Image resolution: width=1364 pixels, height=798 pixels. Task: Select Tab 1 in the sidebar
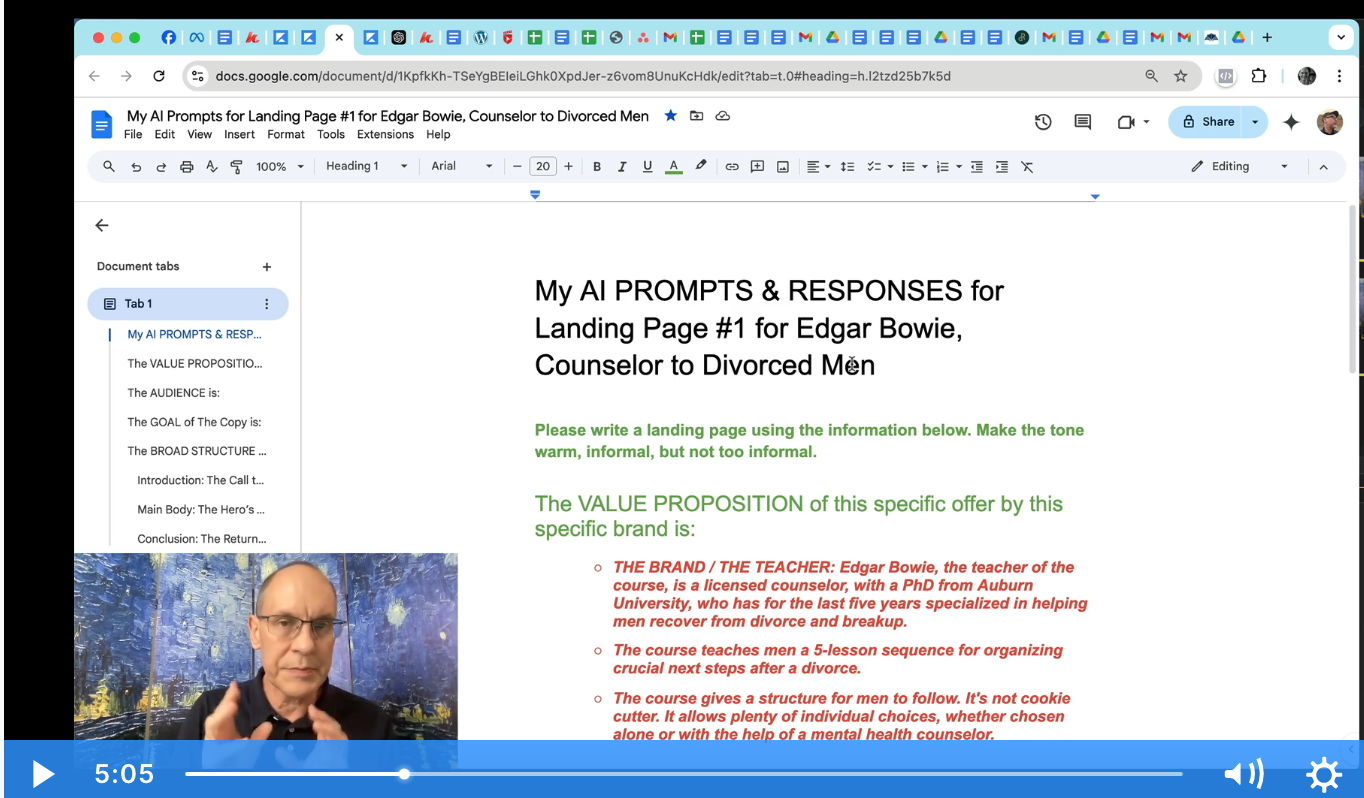tap(188, 304)
